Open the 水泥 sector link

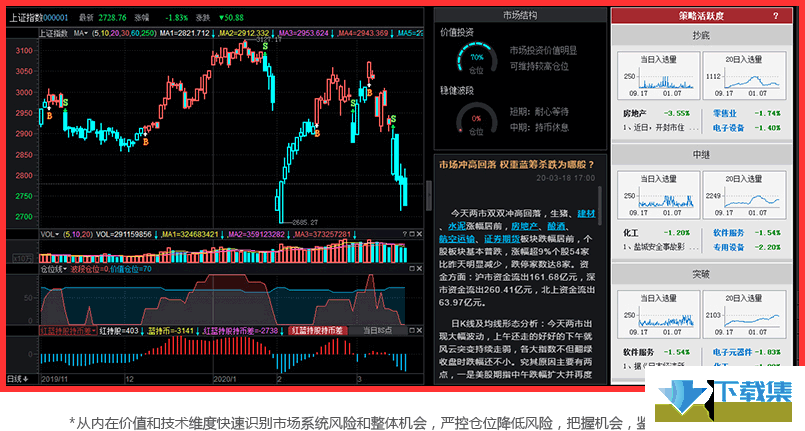point(456,226)
